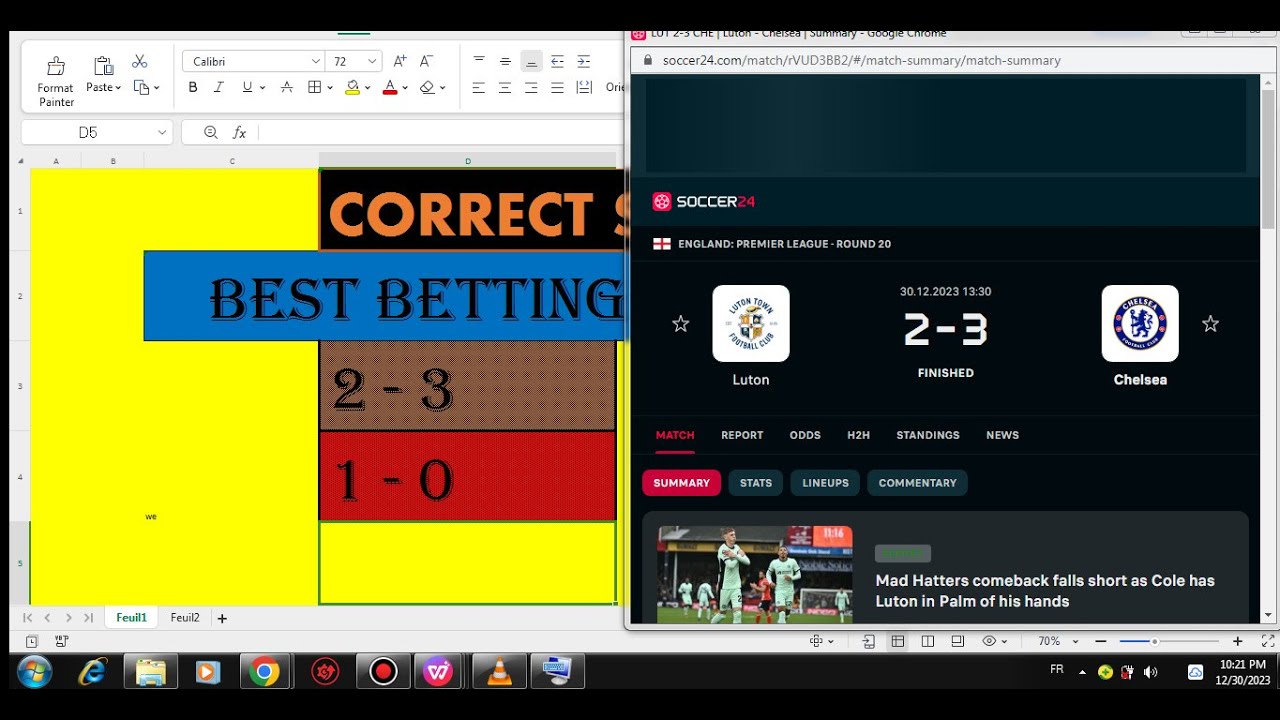The width and height of the screenshot is (1280, 720).
Task: Click the decrease indent icon
Action: point(557,62)
